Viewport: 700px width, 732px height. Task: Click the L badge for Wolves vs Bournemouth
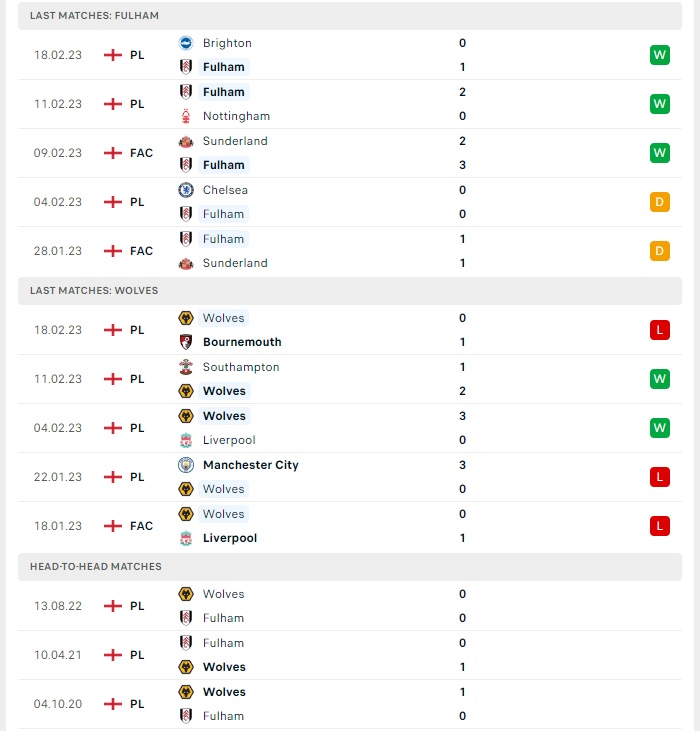tap(659, 330)
